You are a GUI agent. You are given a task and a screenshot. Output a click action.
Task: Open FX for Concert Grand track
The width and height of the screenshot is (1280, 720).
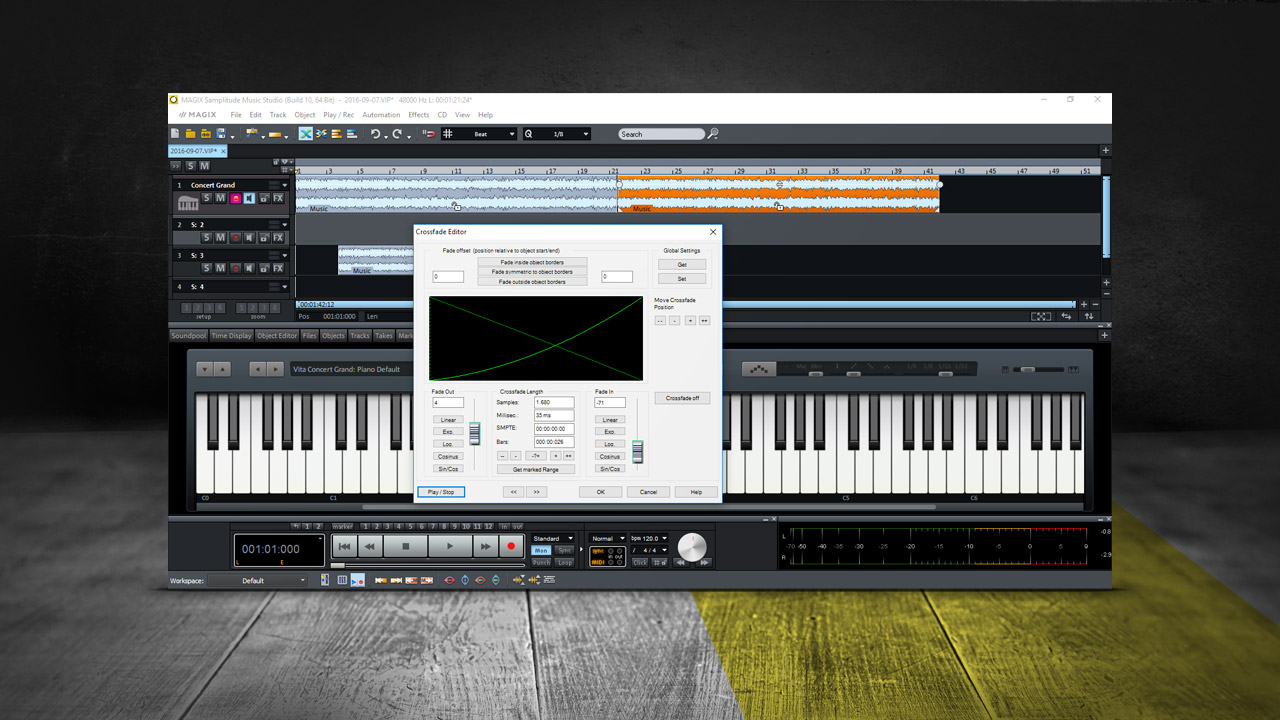[278, 199]
